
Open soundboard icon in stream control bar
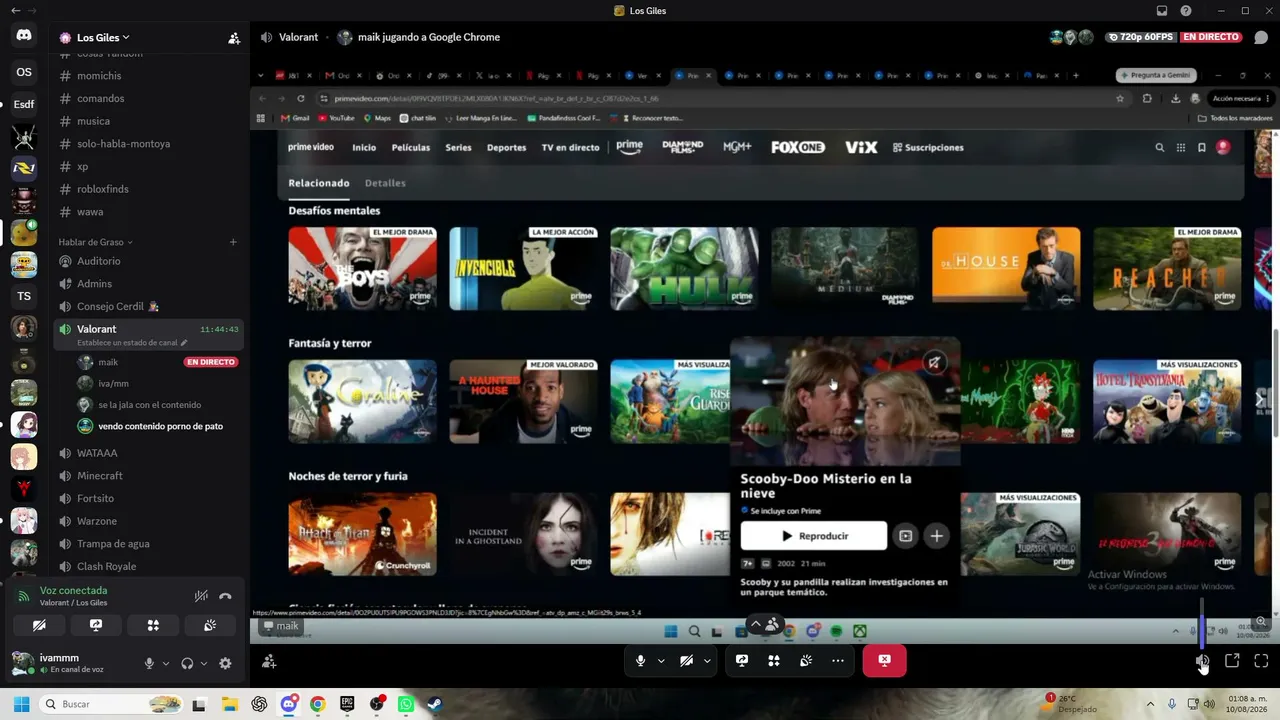coord(806,660)
